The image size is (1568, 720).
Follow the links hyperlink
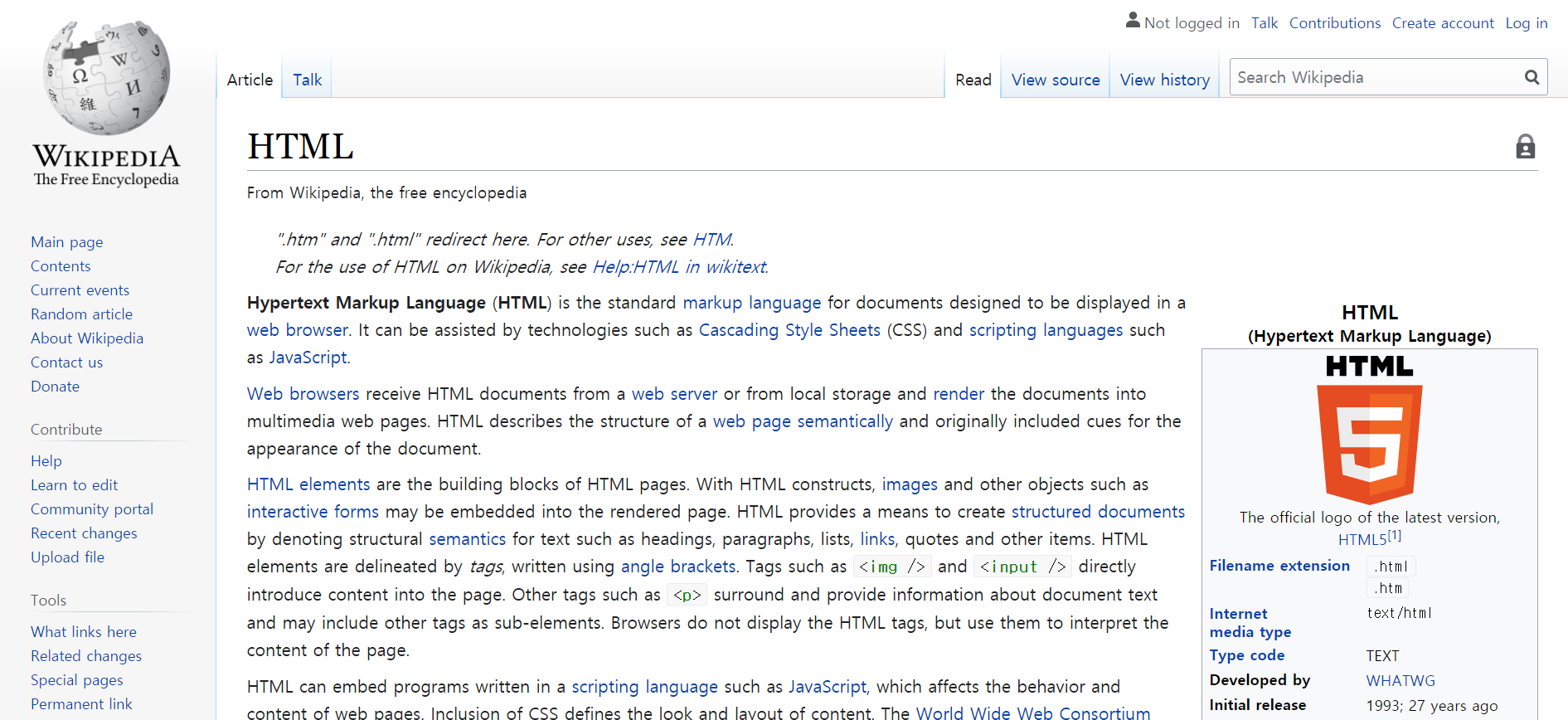pos(877,539)
